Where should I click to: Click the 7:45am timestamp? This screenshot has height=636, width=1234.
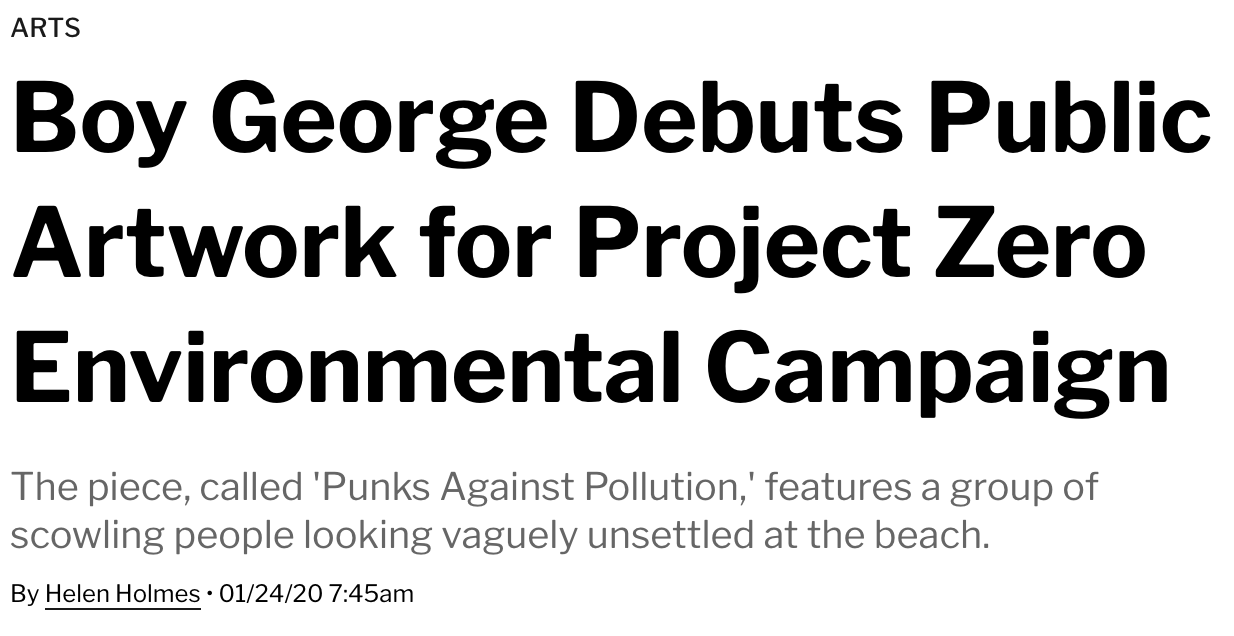(x=371, y=593)
